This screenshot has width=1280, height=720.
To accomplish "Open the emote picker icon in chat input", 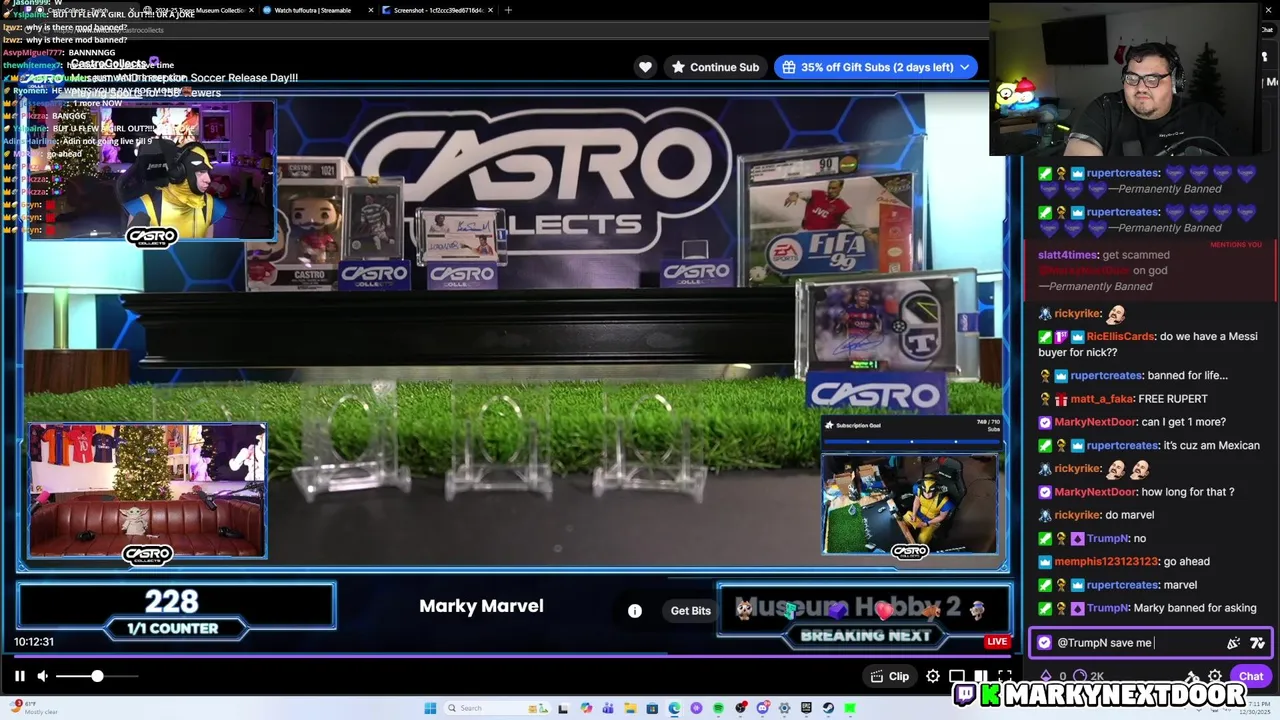I will (x=1257, y=643).
